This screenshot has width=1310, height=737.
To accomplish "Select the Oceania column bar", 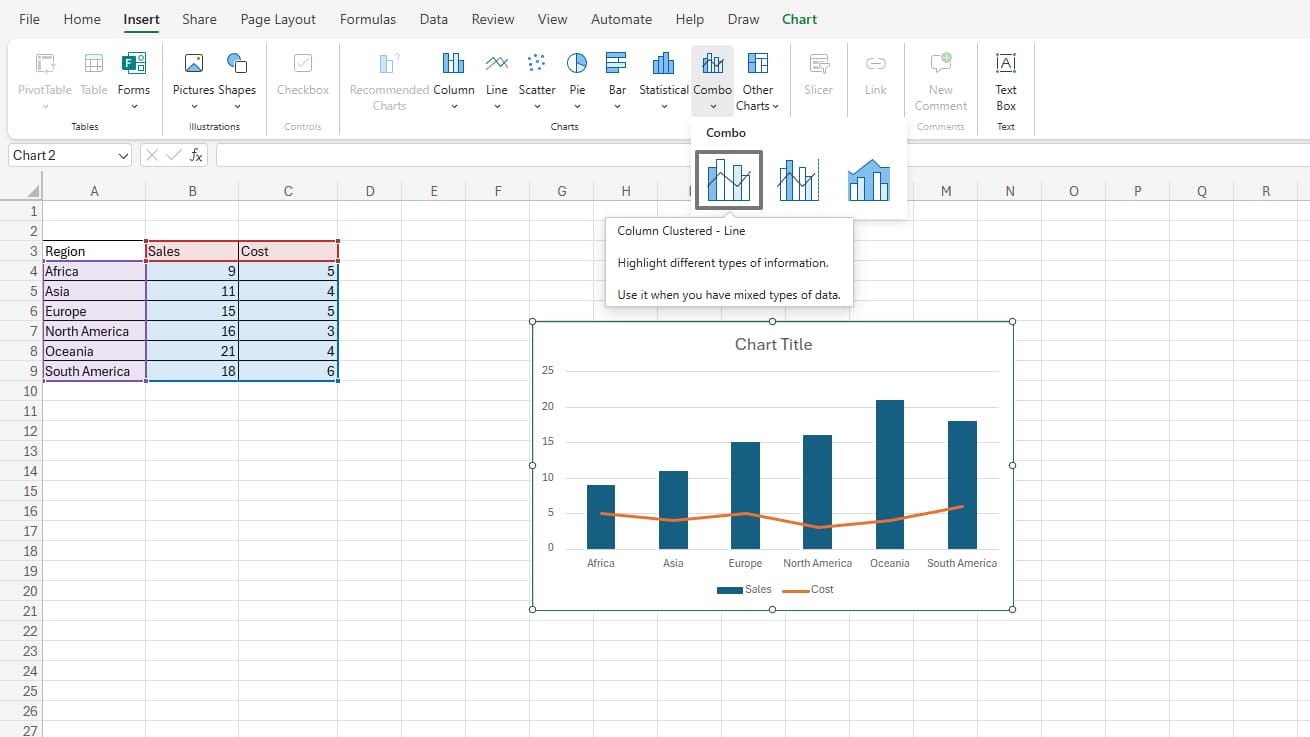I will pyautogui.click(x=890, y=474).
